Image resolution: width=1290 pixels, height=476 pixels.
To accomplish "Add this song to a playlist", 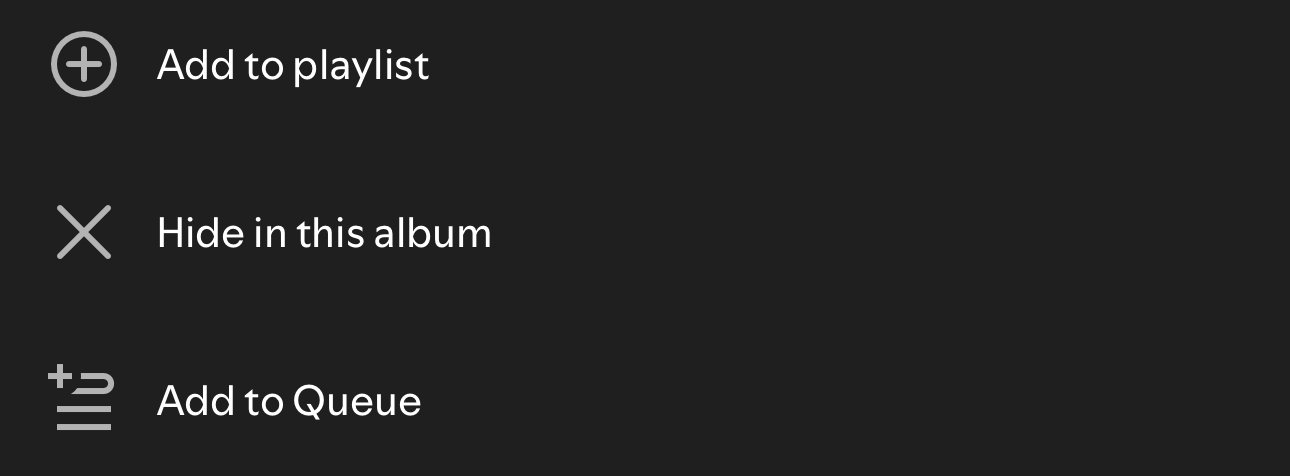I will (293, 66).
